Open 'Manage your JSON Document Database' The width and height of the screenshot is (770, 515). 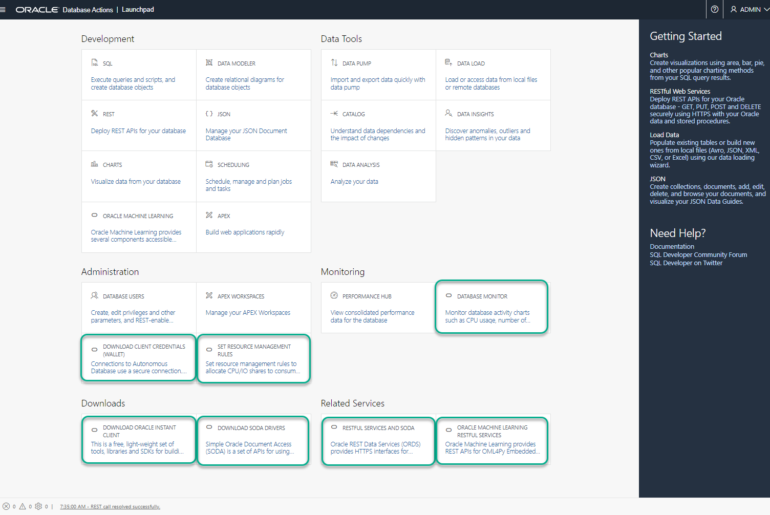click(246, 135)
